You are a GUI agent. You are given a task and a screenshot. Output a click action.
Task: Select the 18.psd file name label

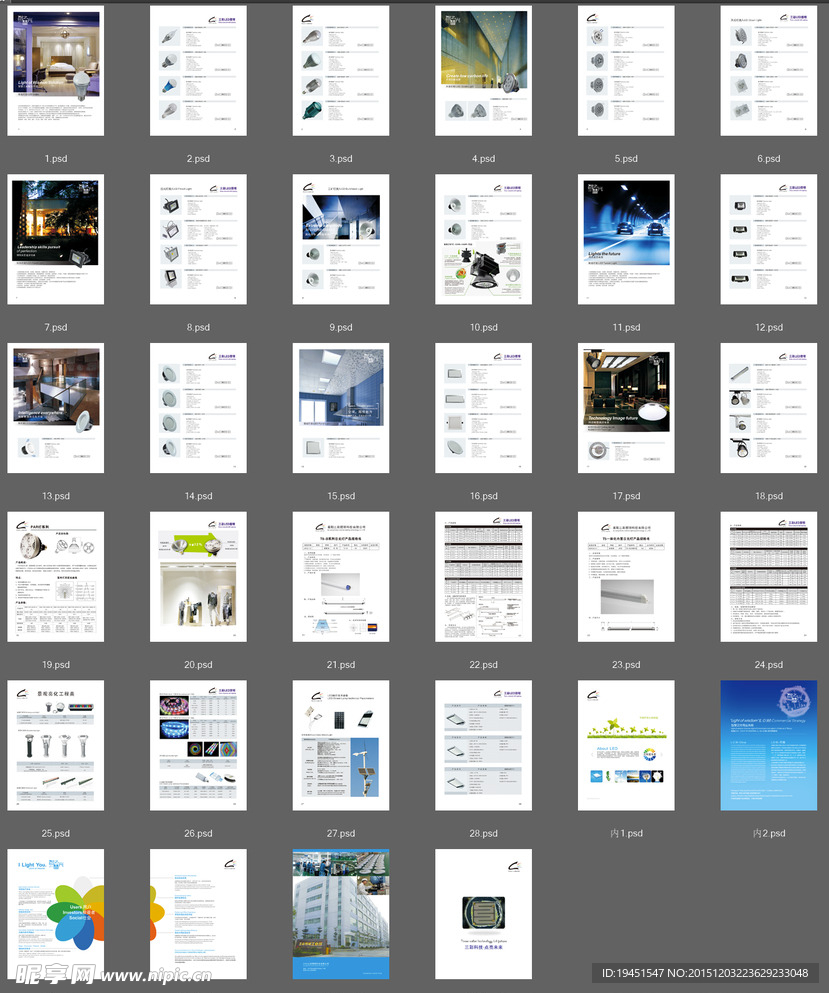(768, 496)
